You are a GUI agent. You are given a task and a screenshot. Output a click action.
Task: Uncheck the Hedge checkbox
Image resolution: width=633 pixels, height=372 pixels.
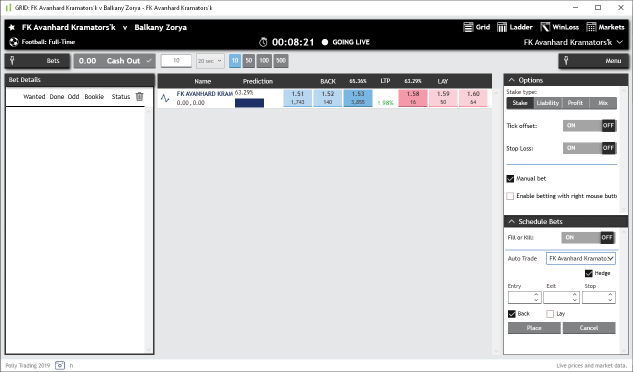[x=589, y=273]
